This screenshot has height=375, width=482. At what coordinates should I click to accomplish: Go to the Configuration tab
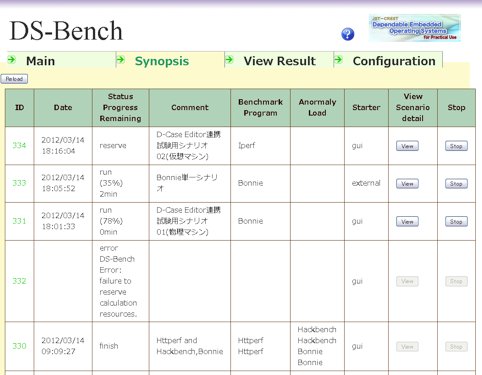(394, 61)
